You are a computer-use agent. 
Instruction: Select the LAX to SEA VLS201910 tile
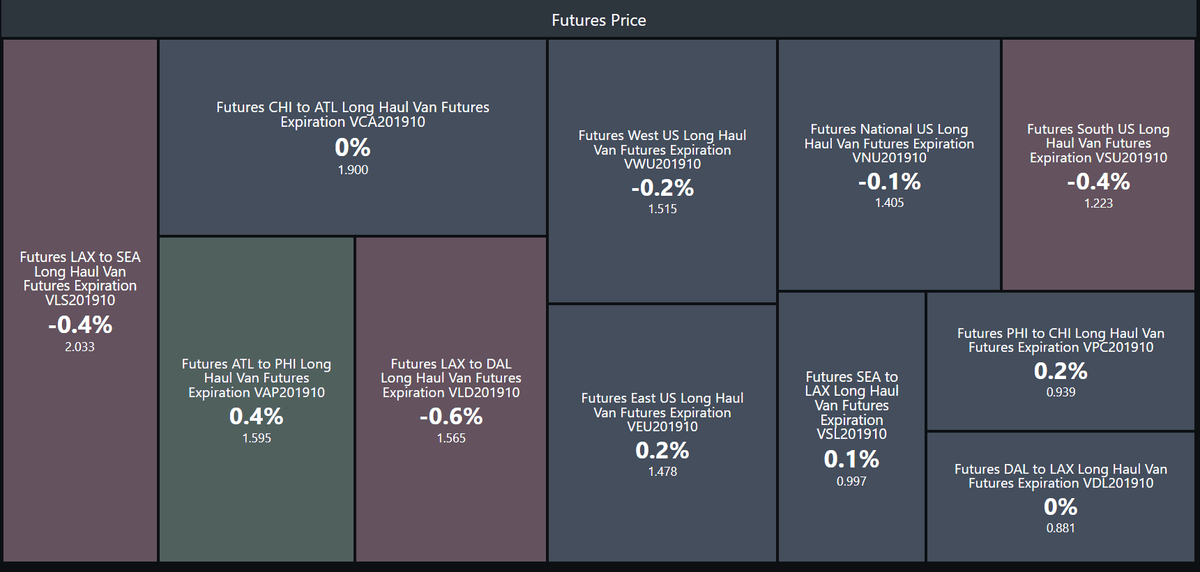point(80,300)
